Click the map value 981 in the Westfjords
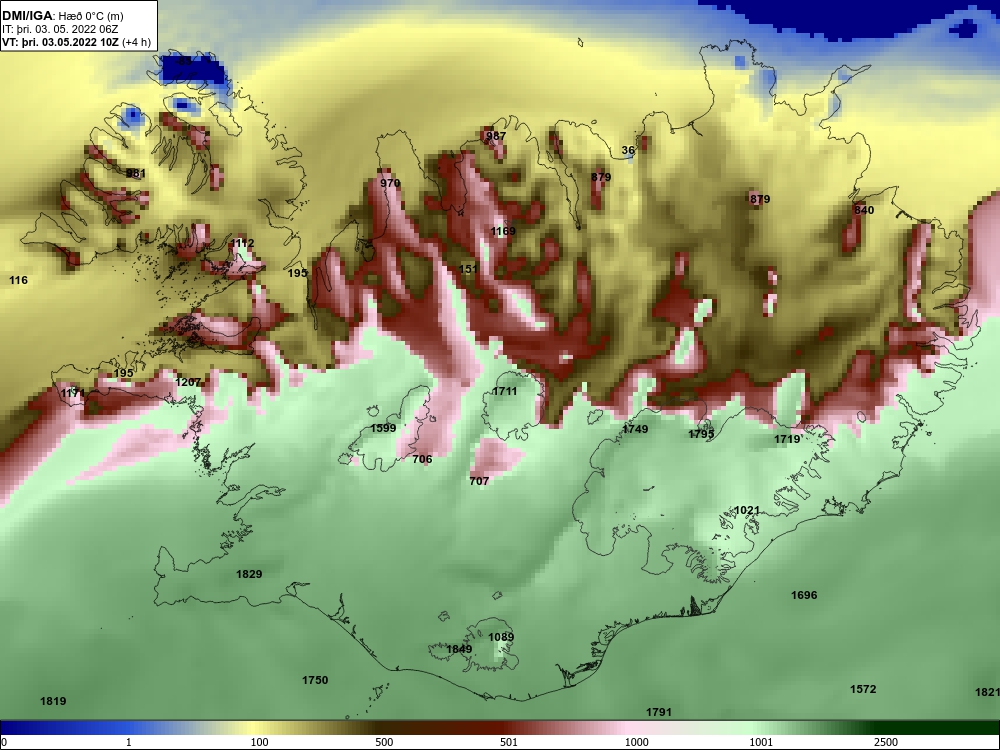The height and width of the screenshot is (750, 1000). (x=136, y=173)
